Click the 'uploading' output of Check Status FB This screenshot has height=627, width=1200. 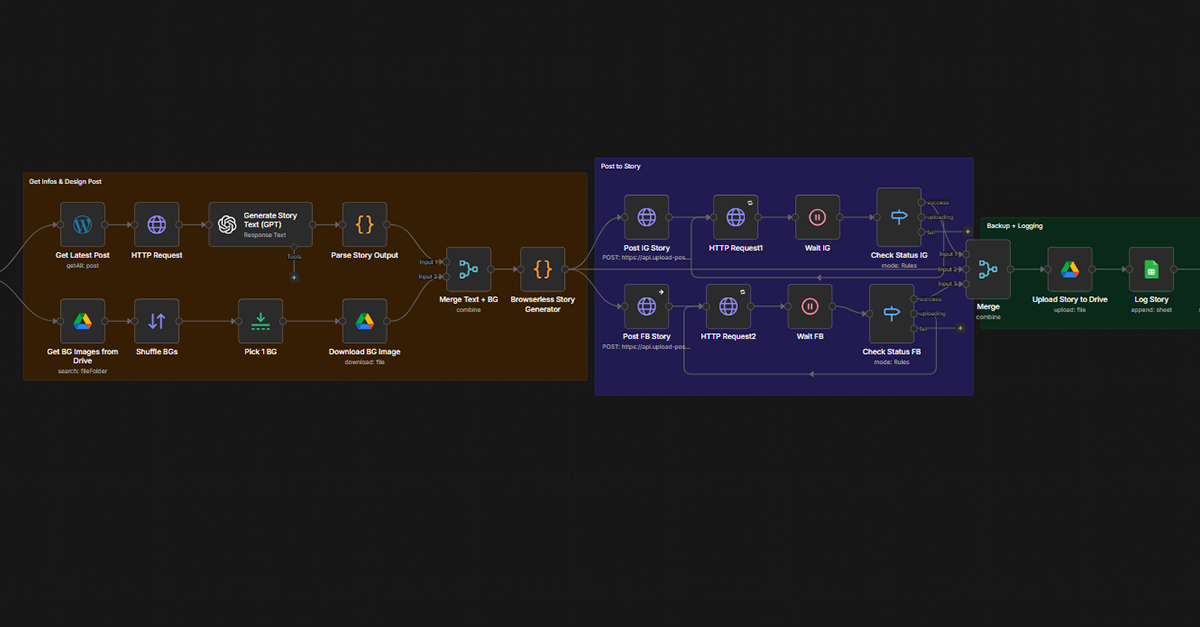coord(933,313)
